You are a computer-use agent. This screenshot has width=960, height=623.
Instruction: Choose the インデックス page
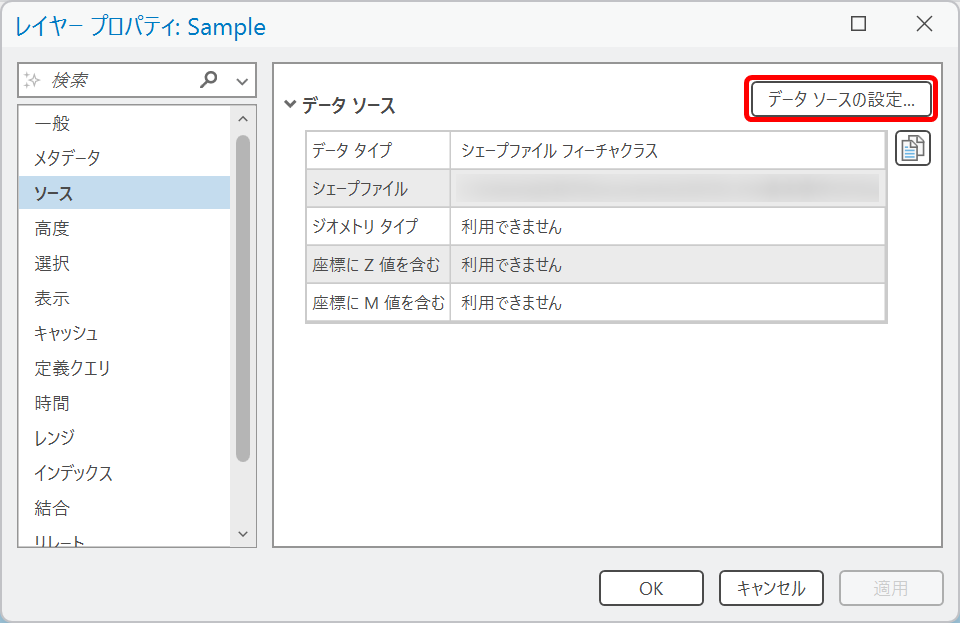pos(73,473)
